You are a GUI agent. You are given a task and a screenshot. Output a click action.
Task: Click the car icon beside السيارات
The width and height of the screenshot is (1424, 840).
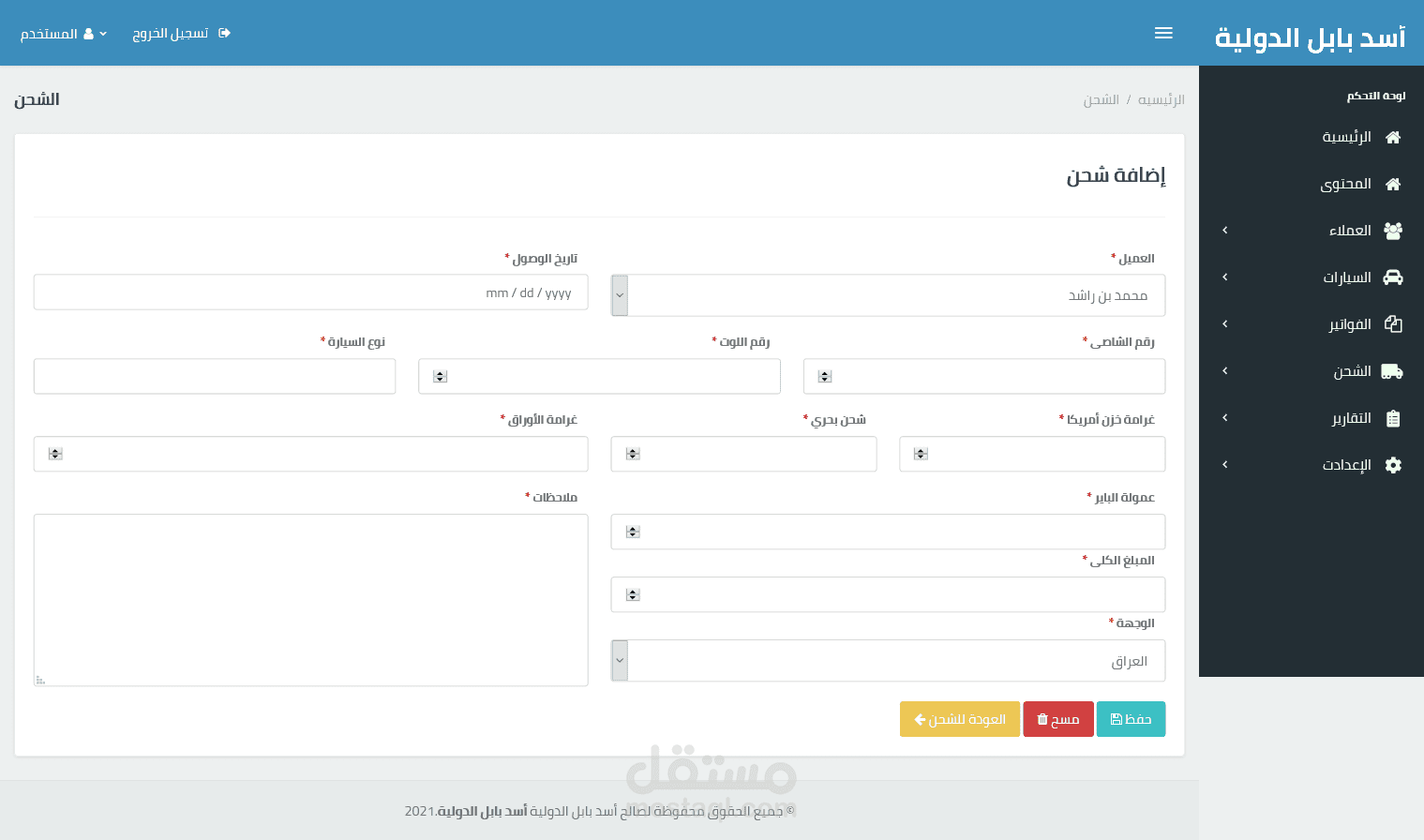click(x=1393, y=277)
